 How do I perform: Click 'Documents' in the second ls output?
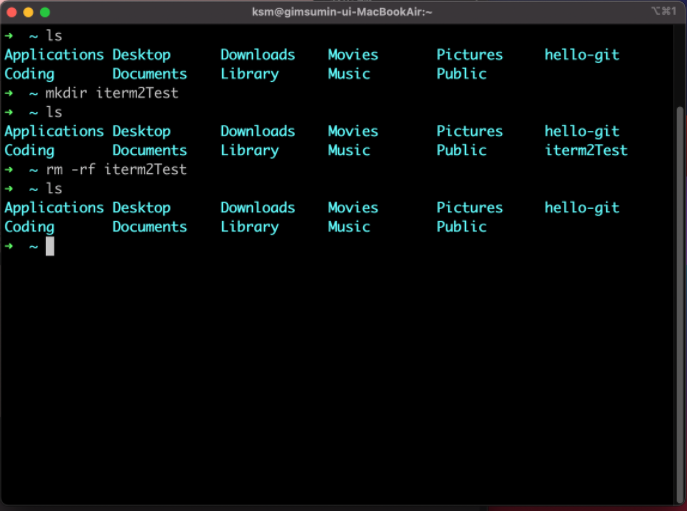[149, 151]
